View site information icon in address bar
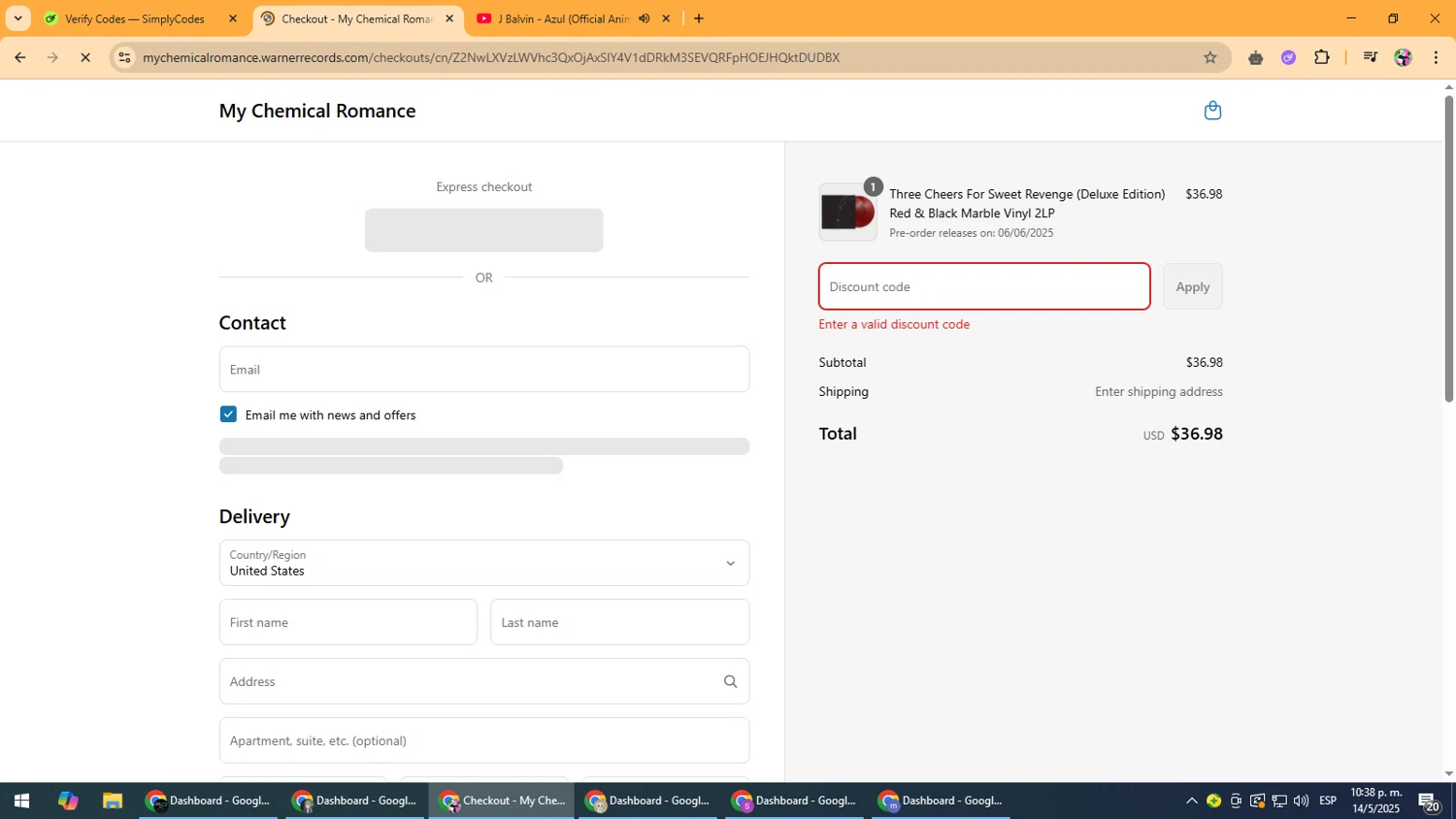Screen dimensions: 1456x819 [124, 57]
